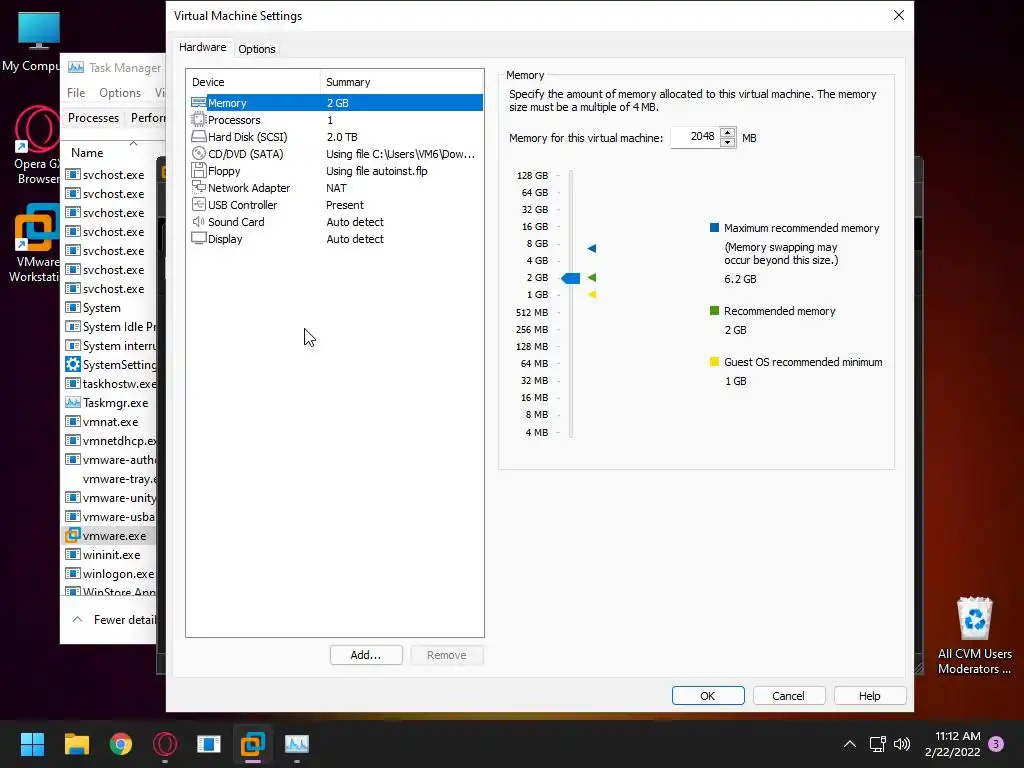
Task: Click the 128 GB slider label
Action: click(532, 176)
